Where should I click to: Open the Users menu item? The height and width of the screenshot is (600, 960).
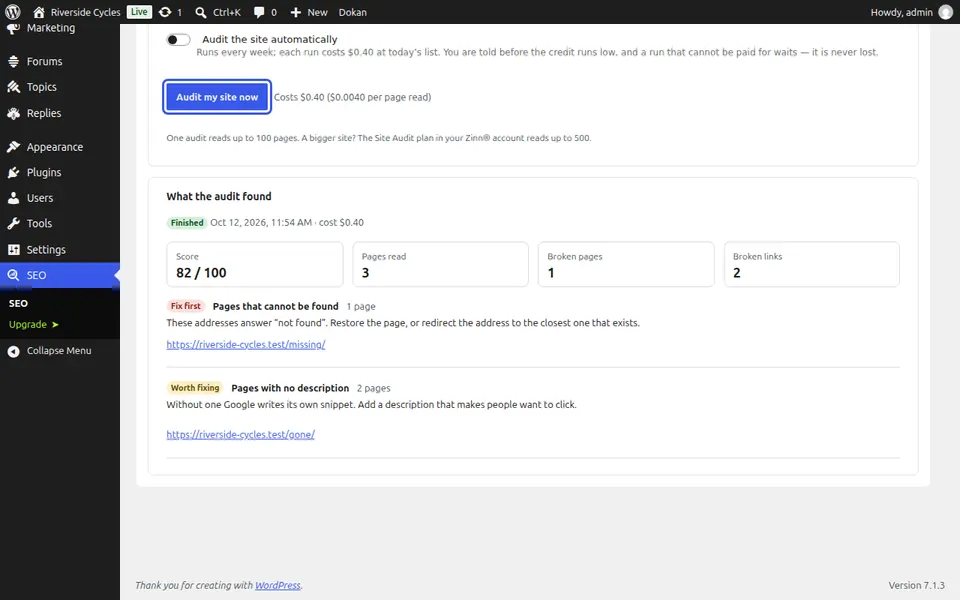click(x=59, y=198)
